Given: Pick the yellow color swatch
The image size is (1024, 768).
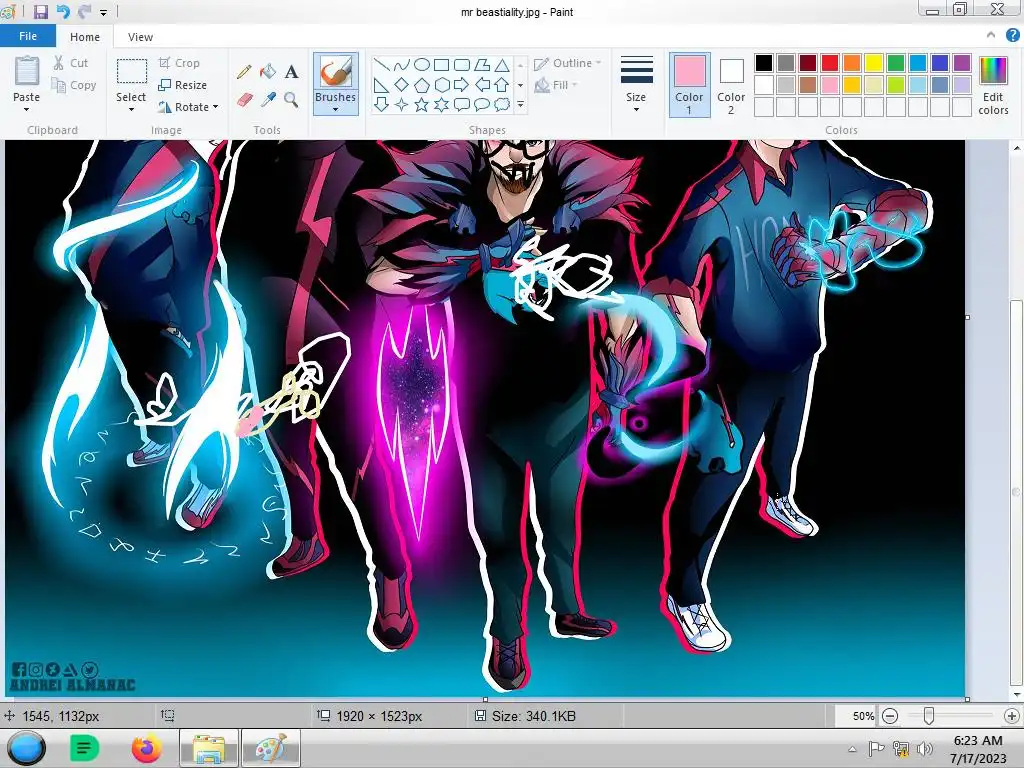Looking at the screenshot, I should [874, 63].
